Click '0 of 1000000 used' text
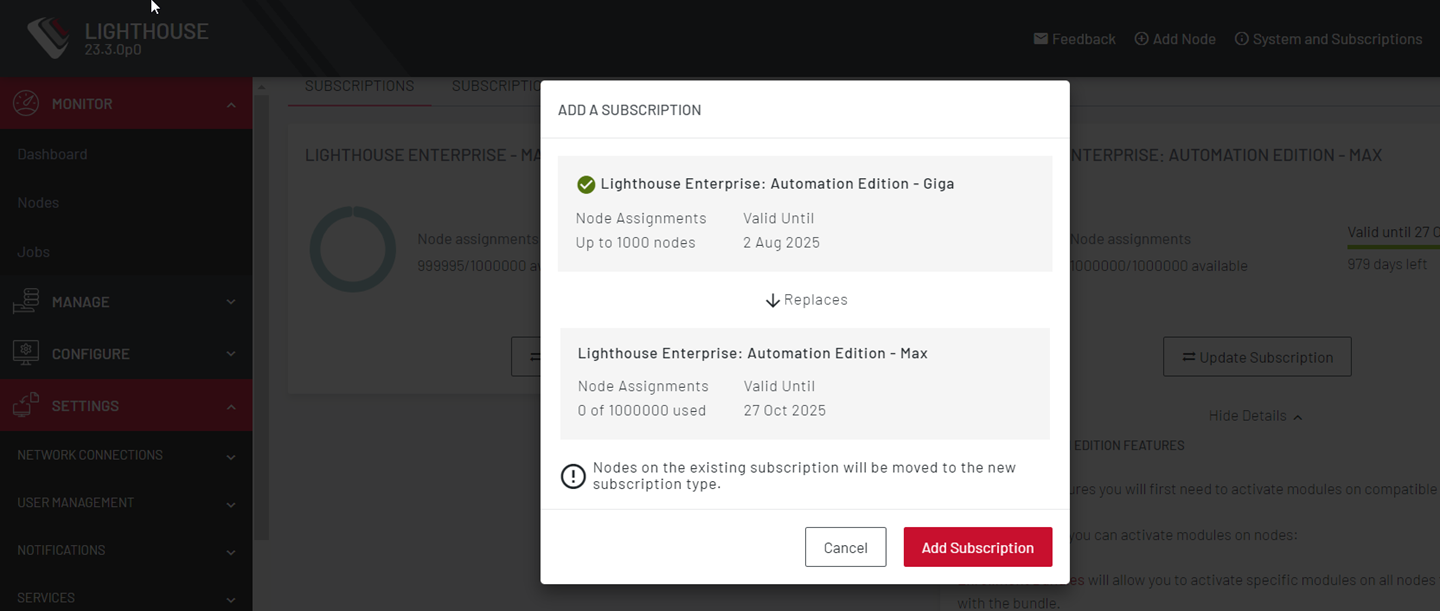 tap(642, 410)
